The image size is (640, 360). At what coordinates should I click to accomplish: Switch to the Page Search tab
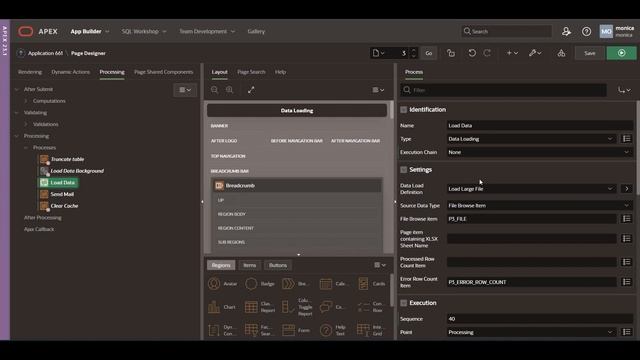click(251, 72)
